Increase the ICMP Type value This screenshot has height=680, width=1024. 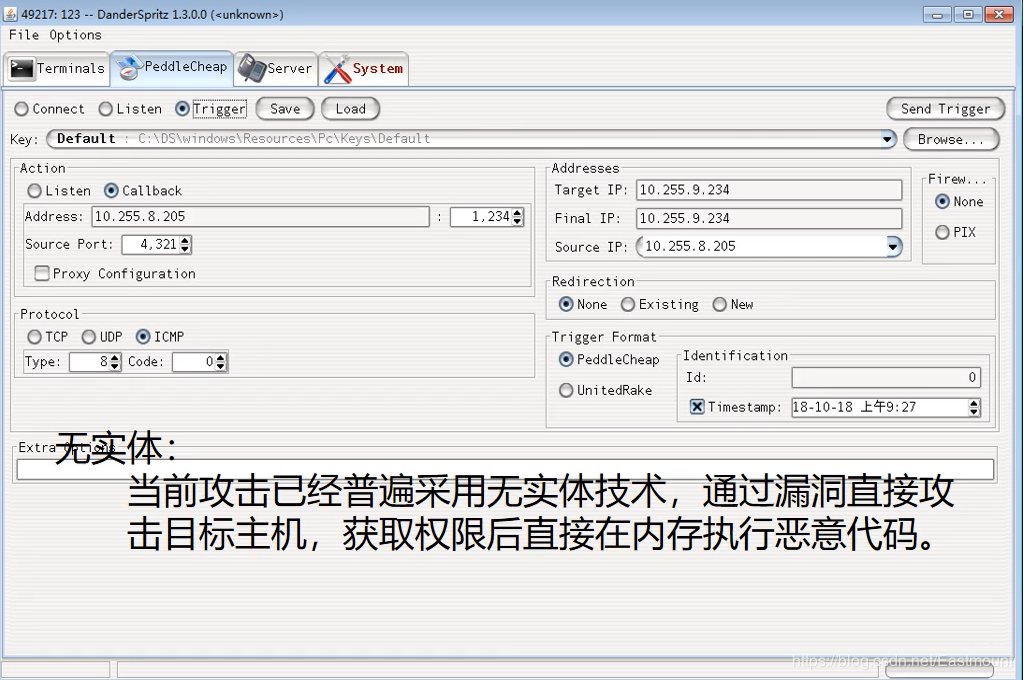(115, 357)
